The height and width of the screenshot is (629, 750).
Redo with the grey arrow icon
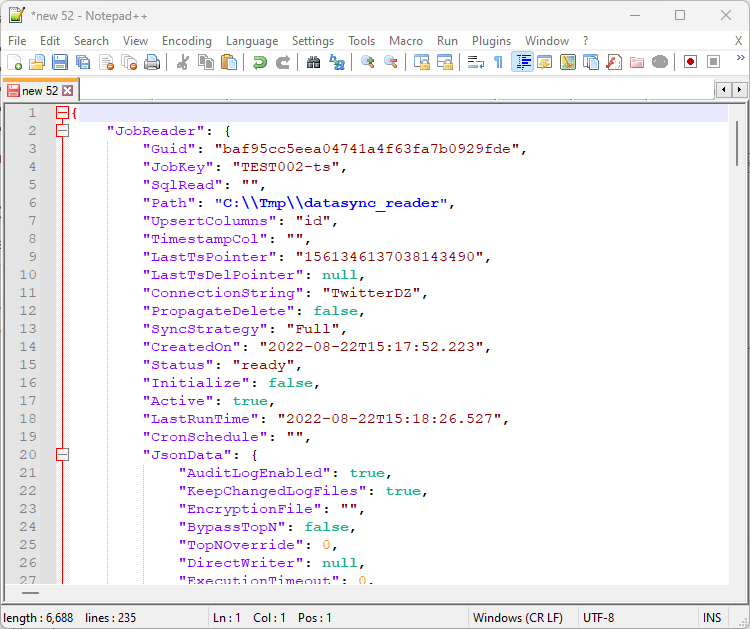pos(283,62)
